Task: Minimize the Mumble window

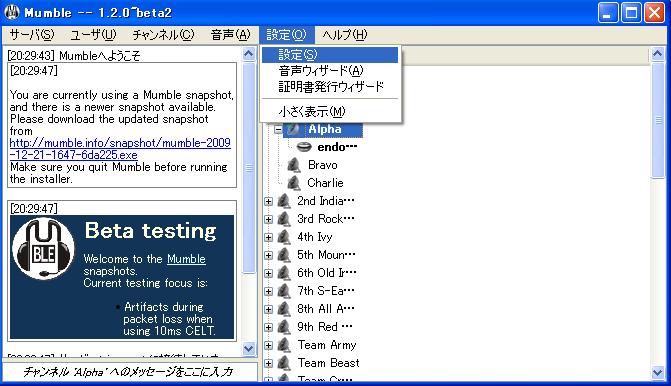Action: point(607,12)
